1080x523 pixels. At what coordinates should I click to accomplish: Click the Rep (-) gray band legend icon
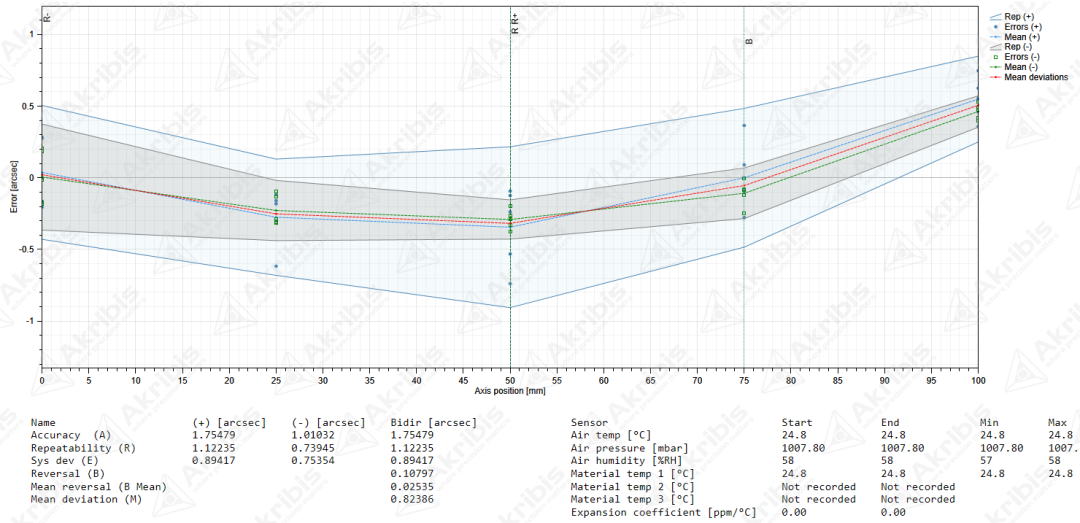coord(995,47)
